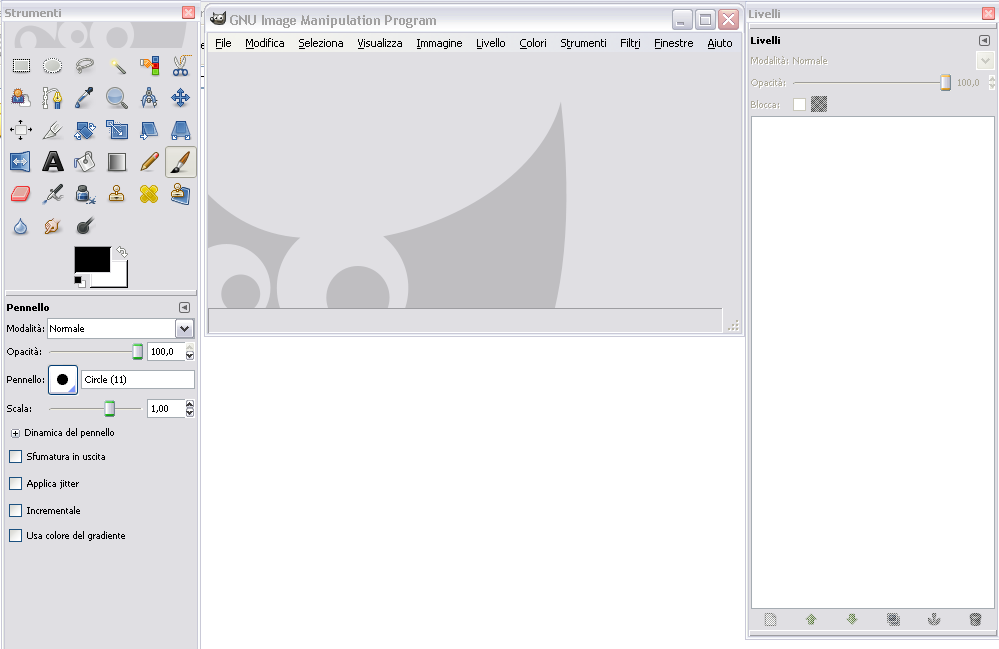Activate the Perspective tool
Image resolution: width=999 pixels, height=649 pixels.
pyautogui.click(x=181, y=130)
